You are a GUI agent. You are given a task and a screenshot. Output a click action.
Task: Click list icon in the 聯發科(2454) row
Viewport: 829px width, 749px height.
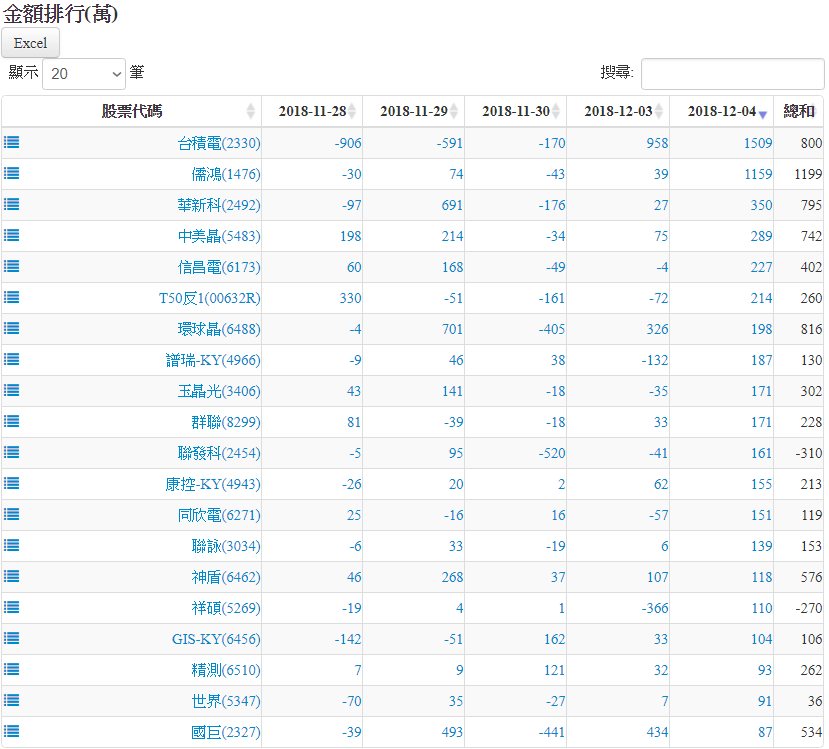(x=12, y=453)
